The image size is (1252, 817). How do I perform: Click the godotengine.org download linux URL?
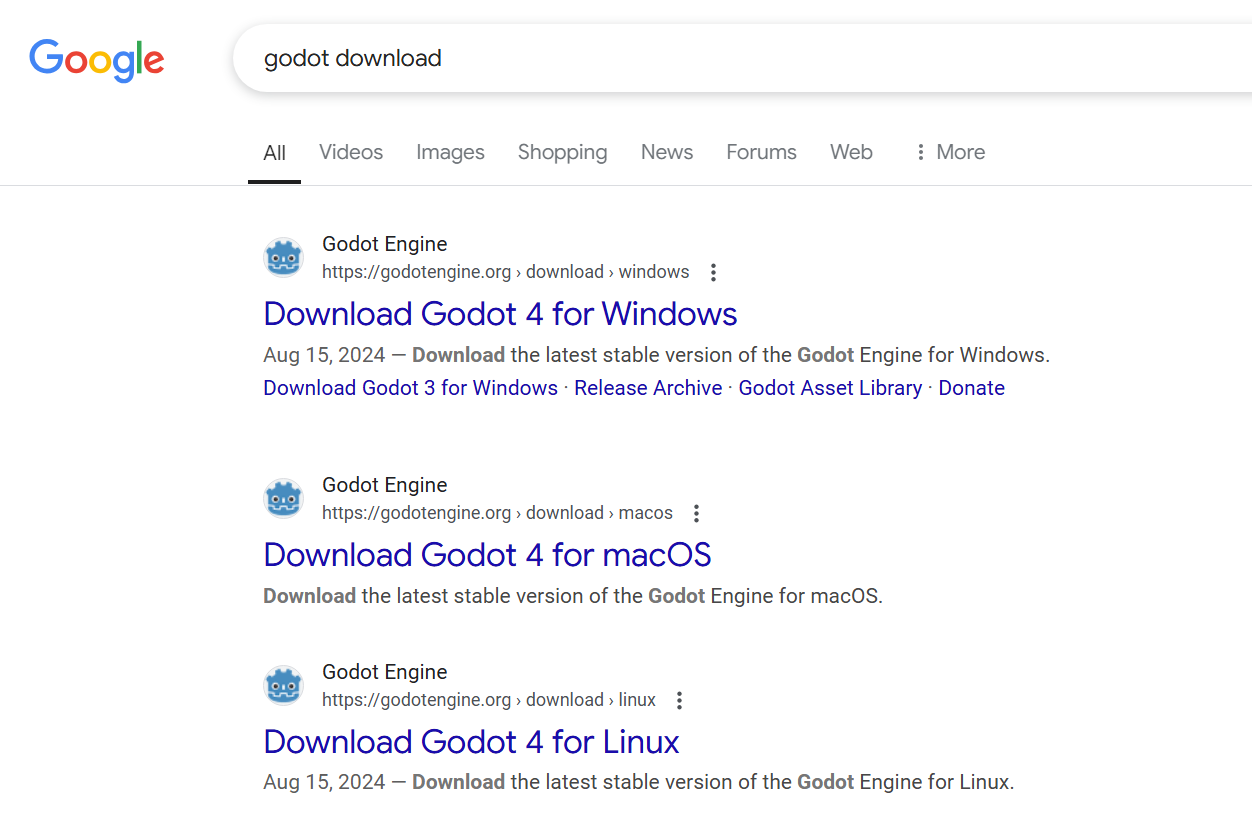pyautogui.click(x=489, y=700)
